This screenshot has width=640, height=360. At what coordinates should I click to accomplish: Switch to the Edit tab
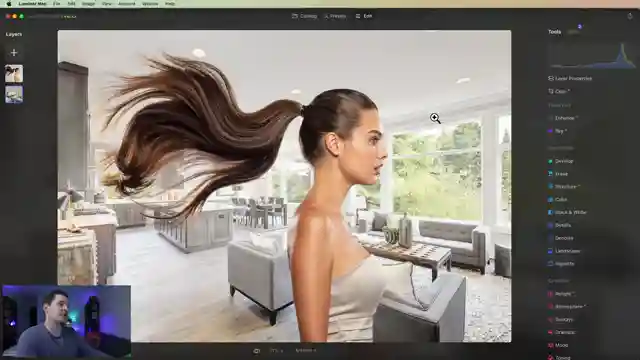click(364, 16)
